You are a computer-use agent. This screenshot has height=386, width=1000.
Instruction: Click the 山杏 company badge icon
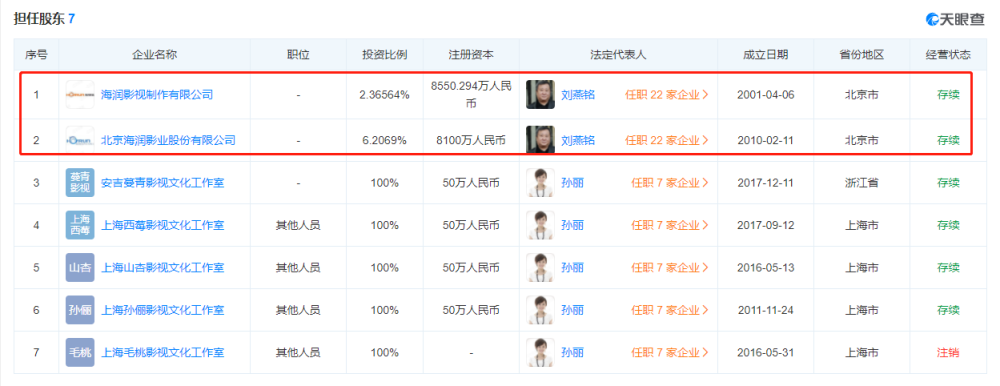[x=80, y=267]
